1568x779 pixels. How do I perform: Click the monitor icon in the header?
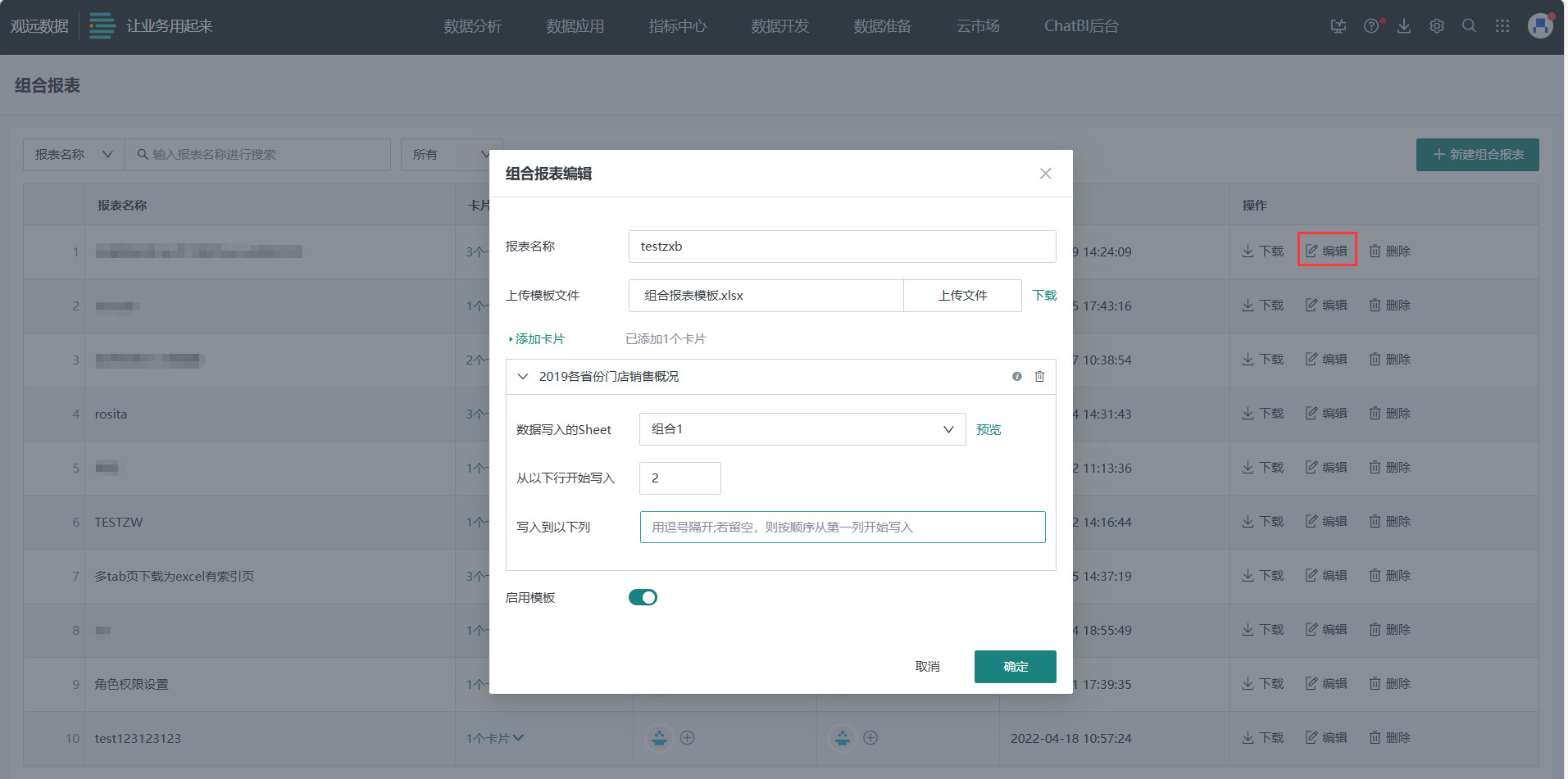(x=1338, y=25)
